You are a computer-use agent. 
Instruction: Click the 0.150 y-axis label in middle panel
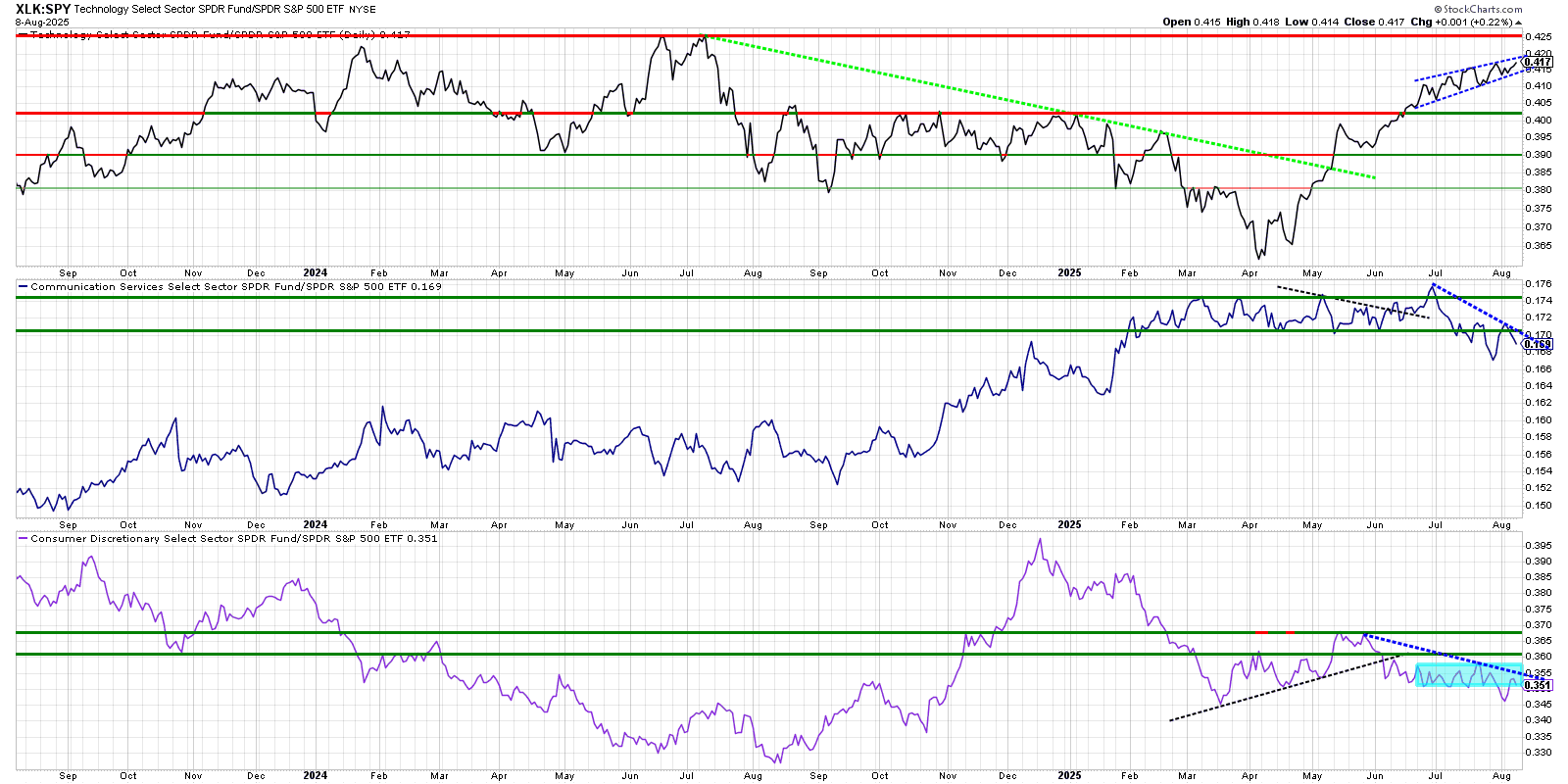[1538, 506]
